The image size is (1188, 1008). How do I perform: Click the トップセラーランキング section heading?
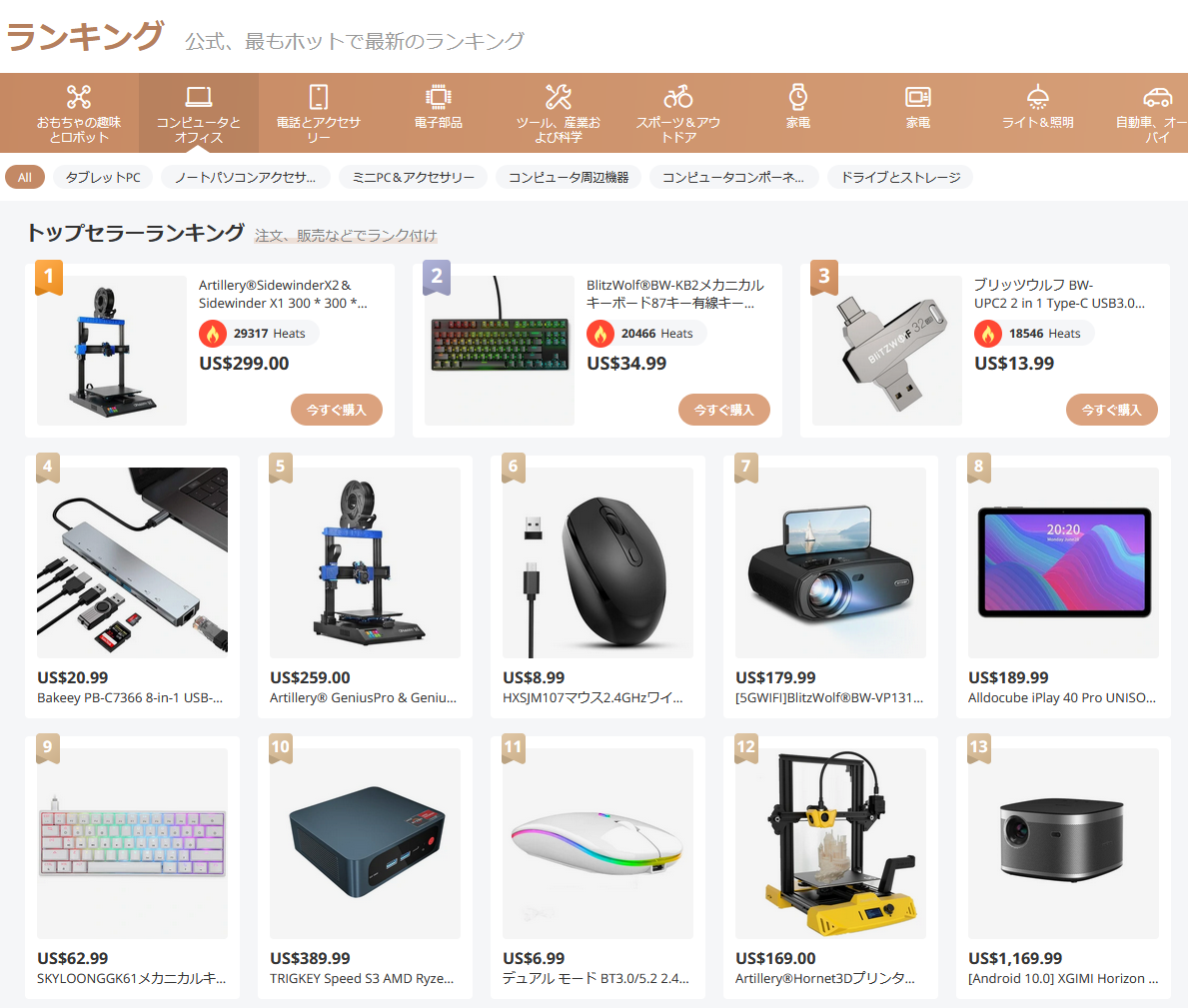(x=136, y=233)
